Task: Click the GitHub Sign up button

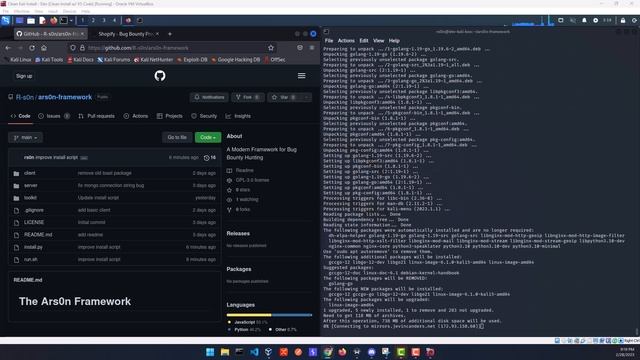Action: coord(24,76)
